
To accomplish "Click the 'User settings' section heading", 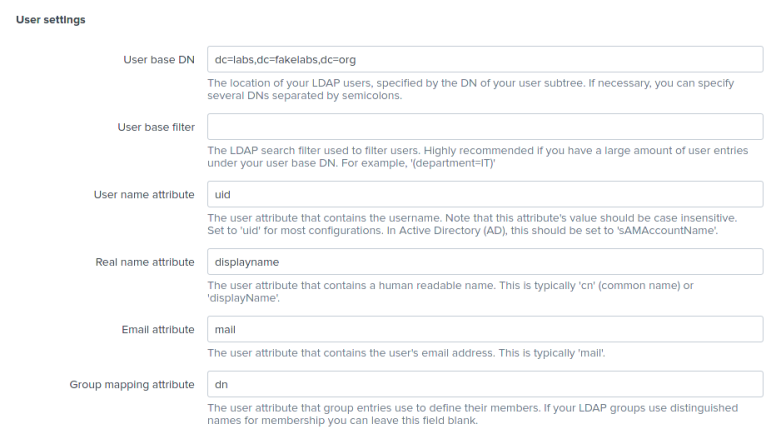I will (x=50, y=20).
